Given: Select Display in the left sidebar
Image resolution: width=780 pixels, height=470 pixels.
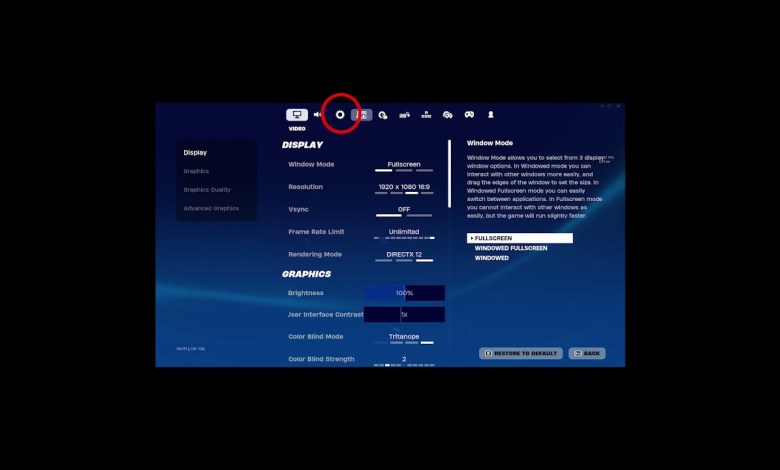Looking at the screenshot, I should [195, 153].
